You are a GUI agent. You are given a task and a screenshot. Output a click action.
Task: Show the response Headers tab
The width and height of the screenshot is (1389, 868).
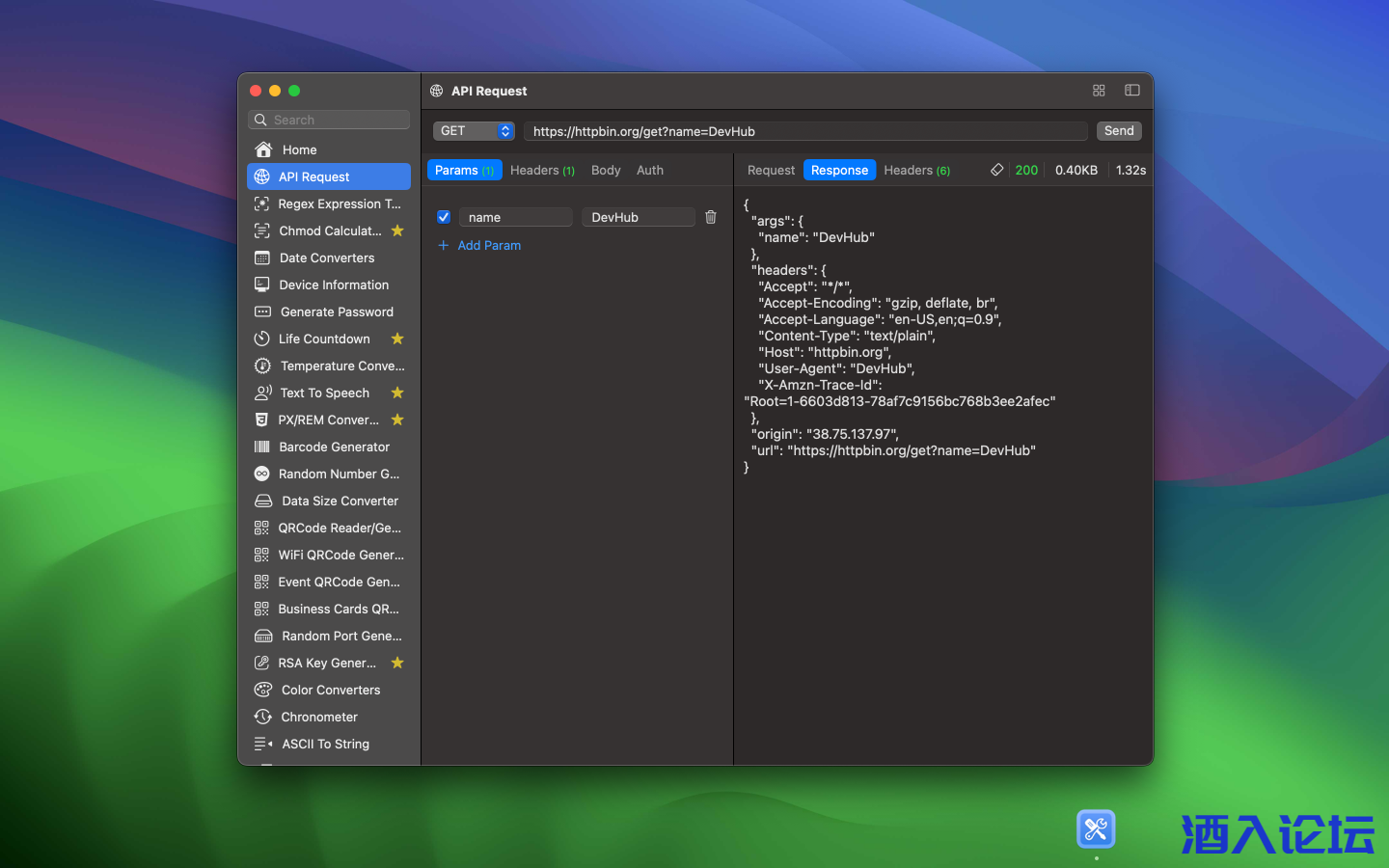pos(916,170)
